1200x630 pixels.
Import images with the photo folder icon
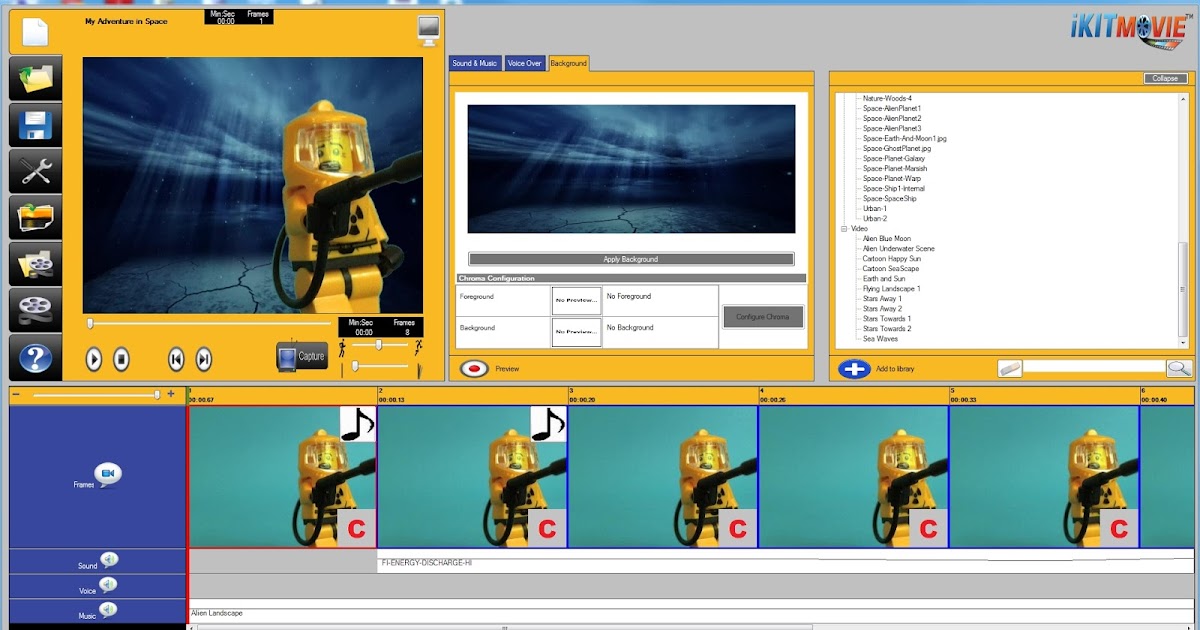(x=36, y=217)
